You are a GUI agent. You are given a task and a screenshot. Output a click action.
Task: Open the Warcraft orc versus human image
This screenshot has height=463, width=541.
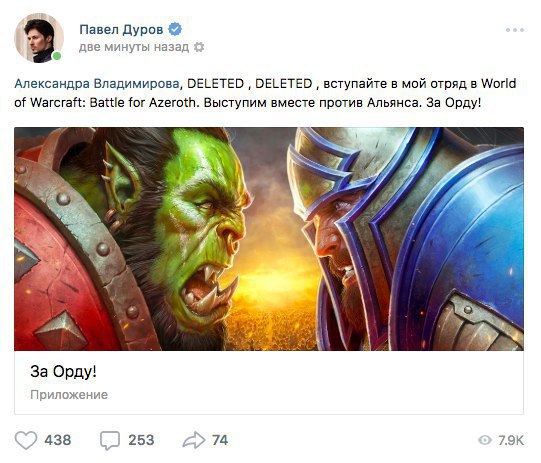coord(269,239)
